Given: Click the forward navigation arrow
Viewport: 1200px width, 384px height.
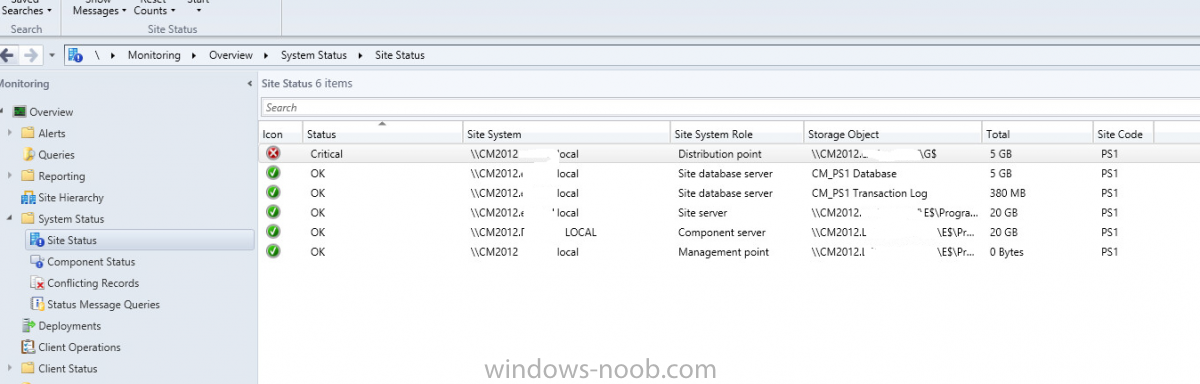Looking at the screenshot, I should [x=31, y=55].
